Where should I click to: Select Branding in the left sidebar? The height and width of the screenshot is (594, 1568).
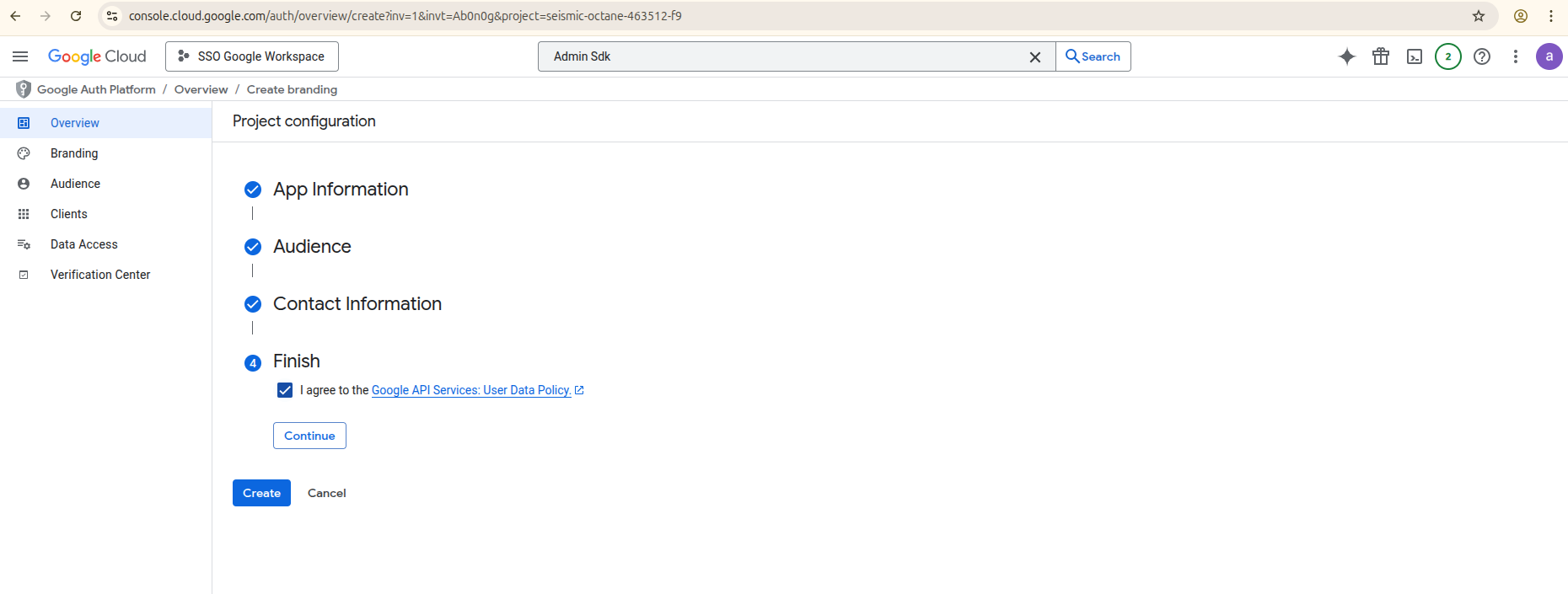pyautogui.click(x=74, y=153)
